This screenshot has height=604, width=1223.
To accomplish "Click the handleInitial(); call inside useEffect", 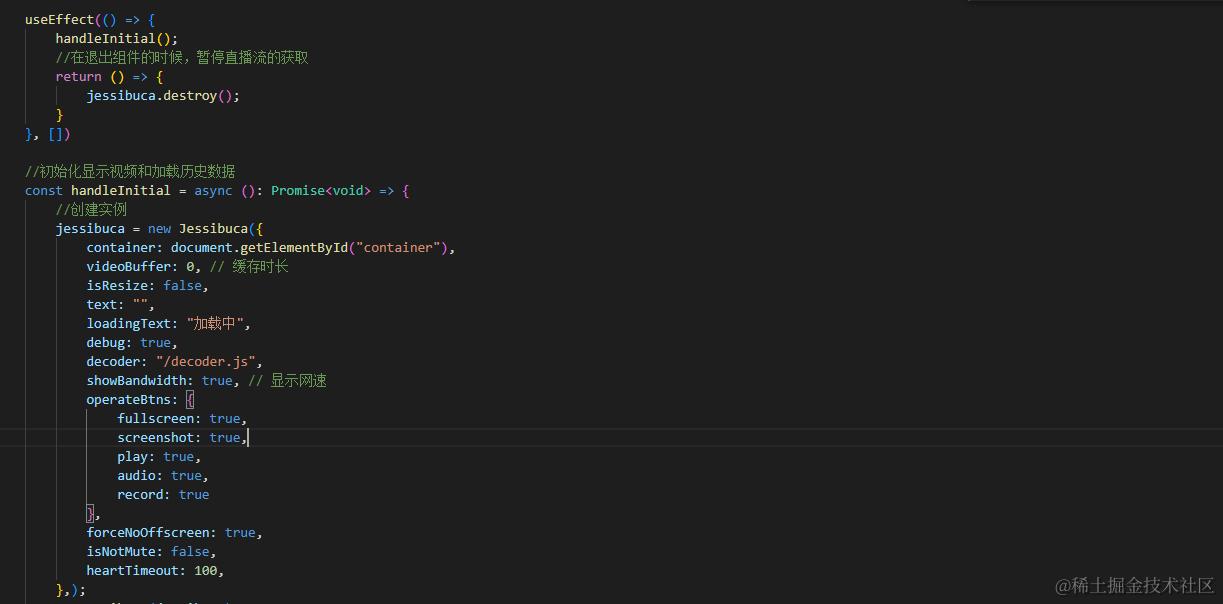I will click(x=117, y=38).
